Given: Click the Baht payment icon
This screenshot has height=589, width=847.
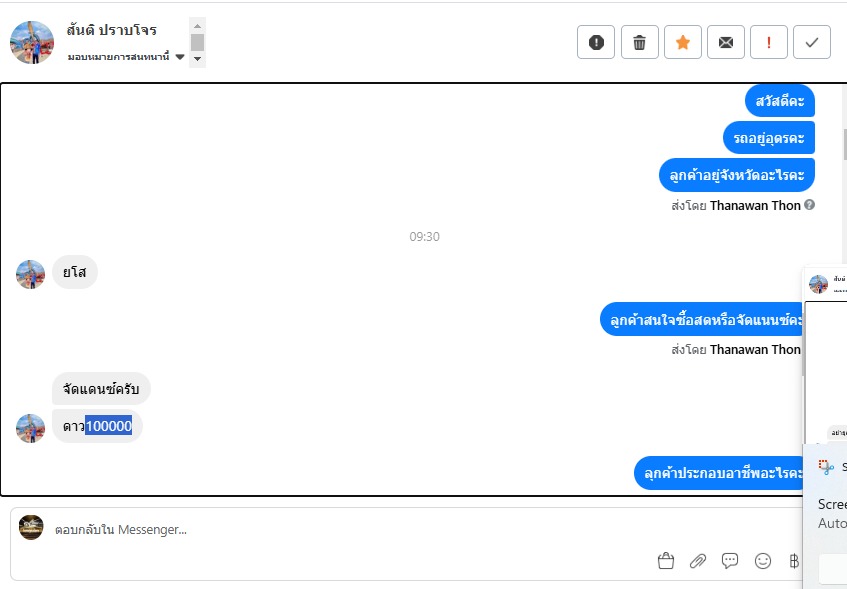Looking at the screenshot, I should [794, 561].
